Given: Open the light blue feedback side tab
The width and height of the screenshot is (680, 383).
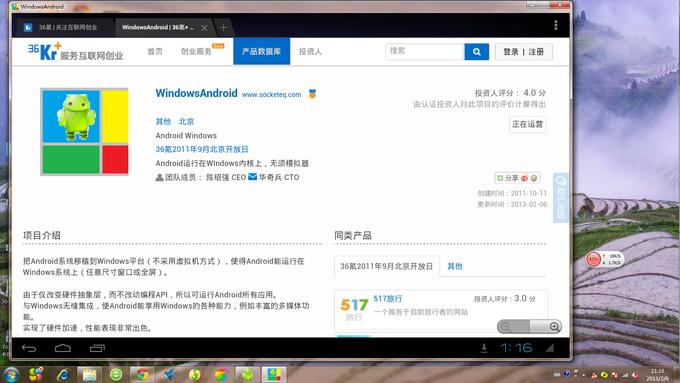Looking at the screenshot, I should (560, 198).
